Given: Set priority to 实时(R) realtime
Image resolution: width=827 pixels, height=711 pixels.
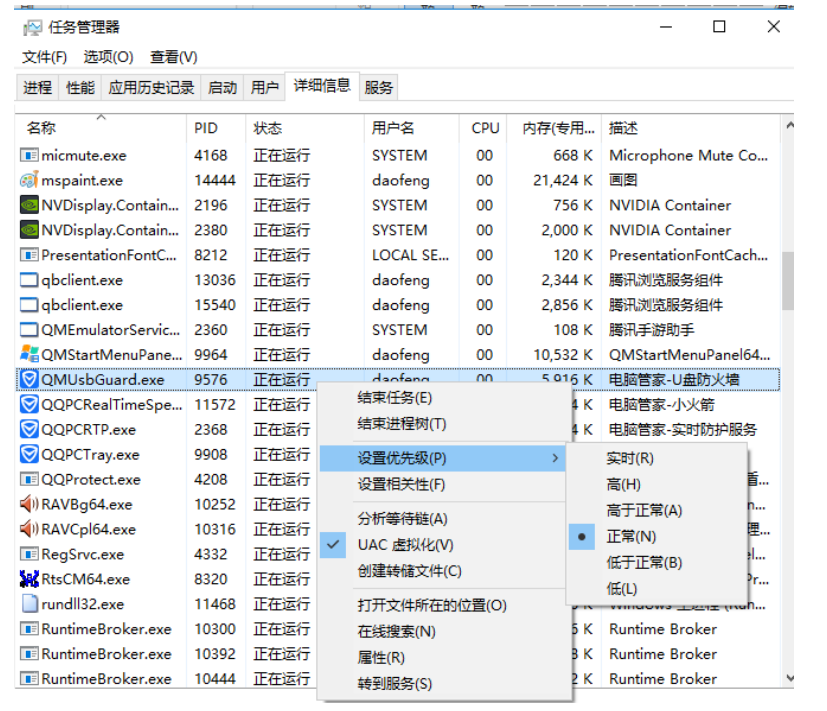Looking at the screenshot, I should [x=657, y=458].
